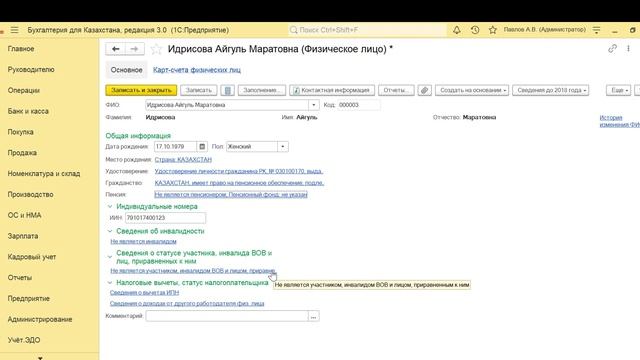Screen dimensions: 640x360
Task: Open Номенклатура и склад section
Action: click(44, 173)
